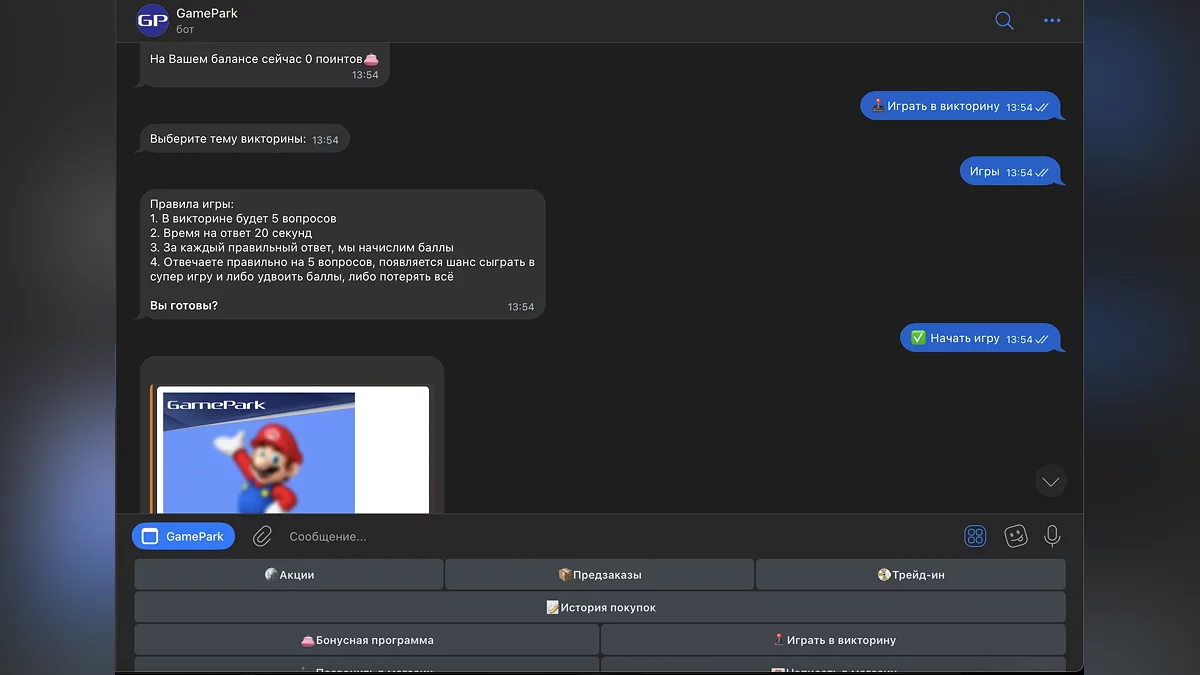Click the bold text Вы готовы?
Screen dimensions: 1200x675
[184, 305]
